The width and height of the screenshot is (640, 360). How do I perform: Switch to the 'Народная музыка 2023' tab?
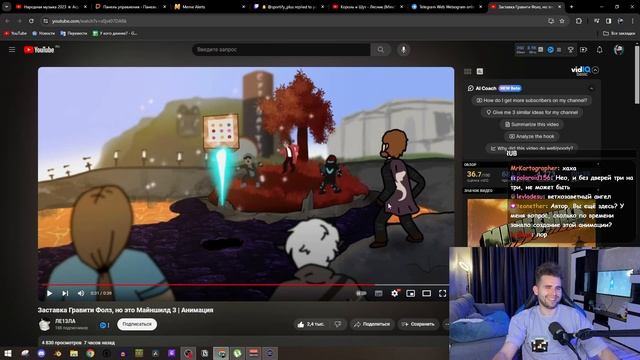coord(51,7)
